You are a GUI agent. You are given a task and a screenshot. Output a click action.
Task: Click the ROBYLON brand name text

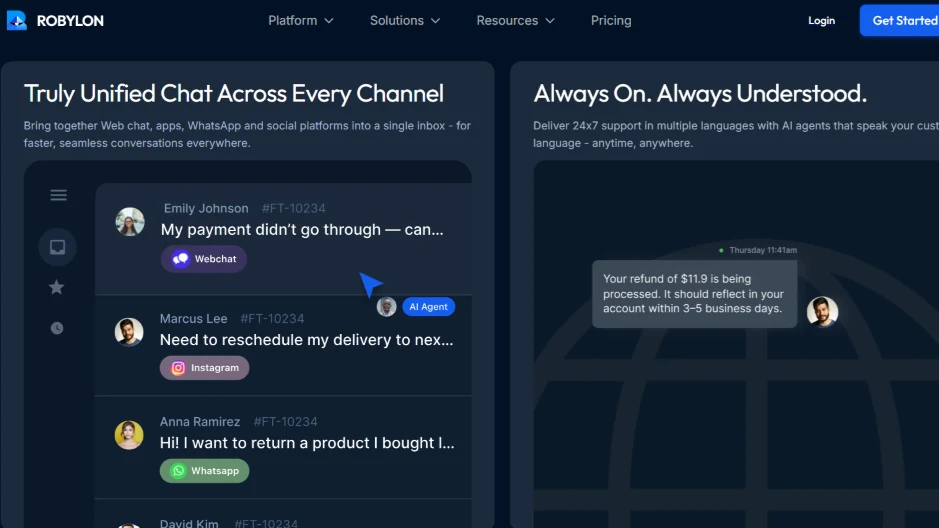[70, 20]
